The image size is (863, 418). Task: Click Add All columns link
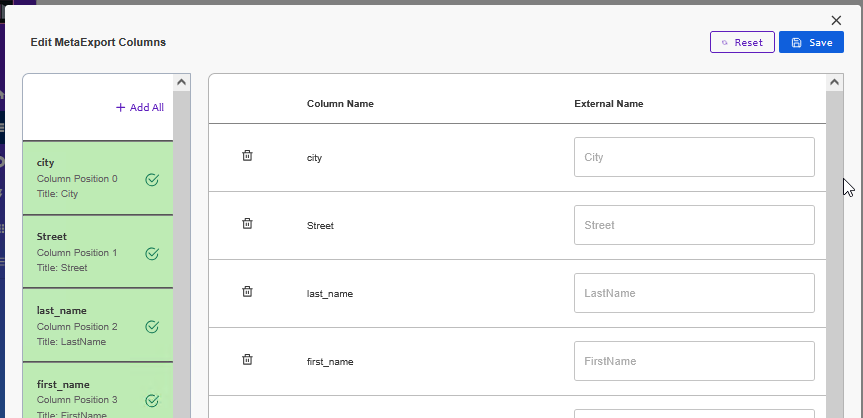click(x=140, y=108)
